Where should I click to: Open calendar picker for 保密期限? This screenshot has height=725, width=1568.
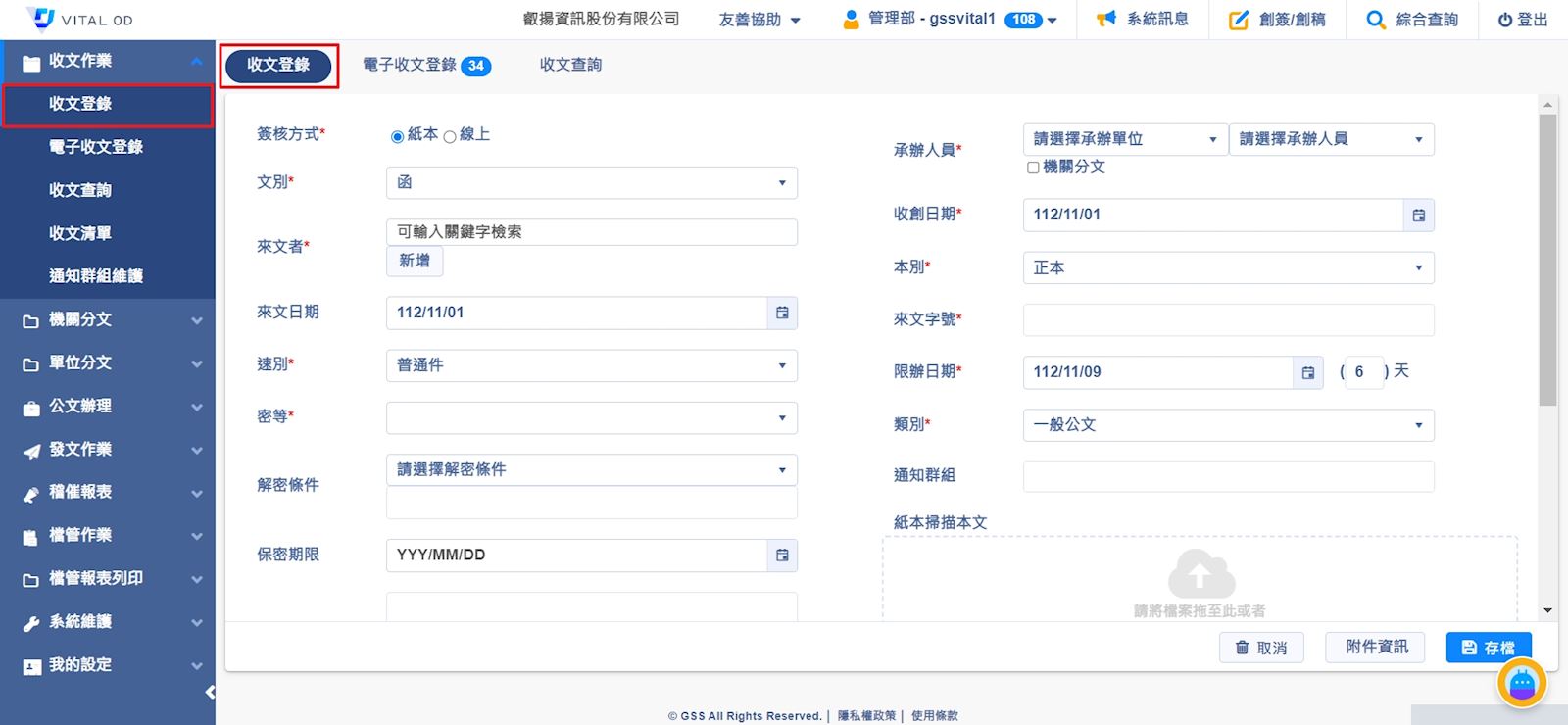click(x=782, y=555)
